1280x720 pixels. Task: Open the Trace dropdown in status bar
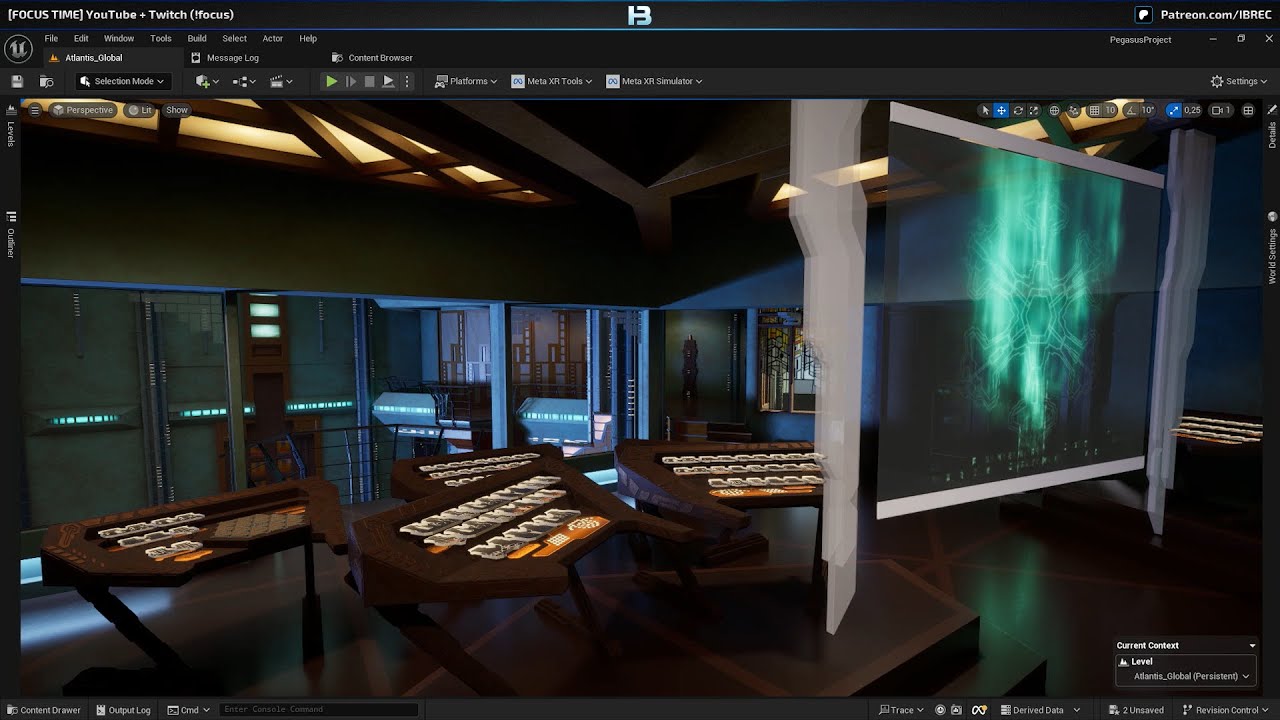click(x=901, y=710)
